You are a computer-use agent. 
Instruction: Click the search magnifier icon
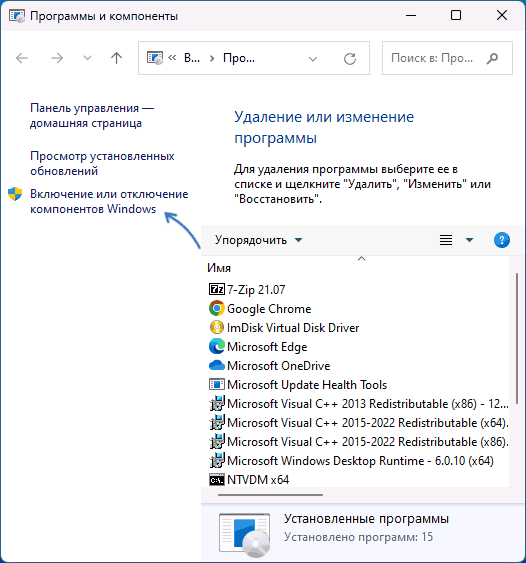[x=492, y=58]
